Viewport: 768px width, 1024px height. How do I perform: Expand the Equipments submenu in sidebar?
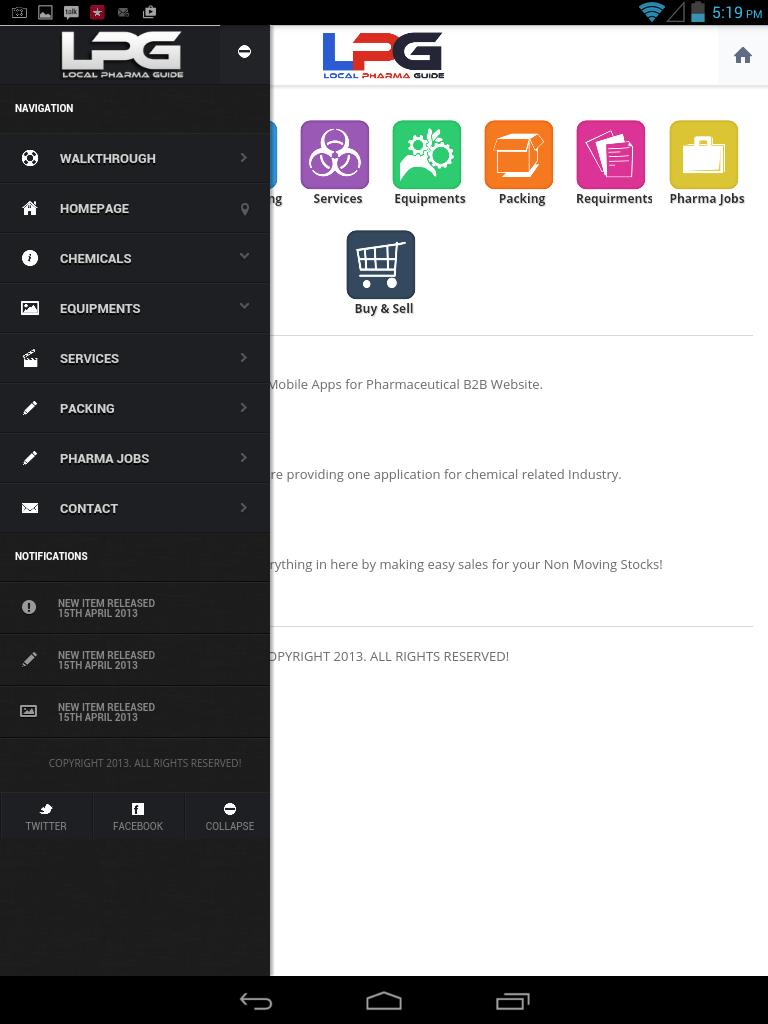(x=135, y=308)
